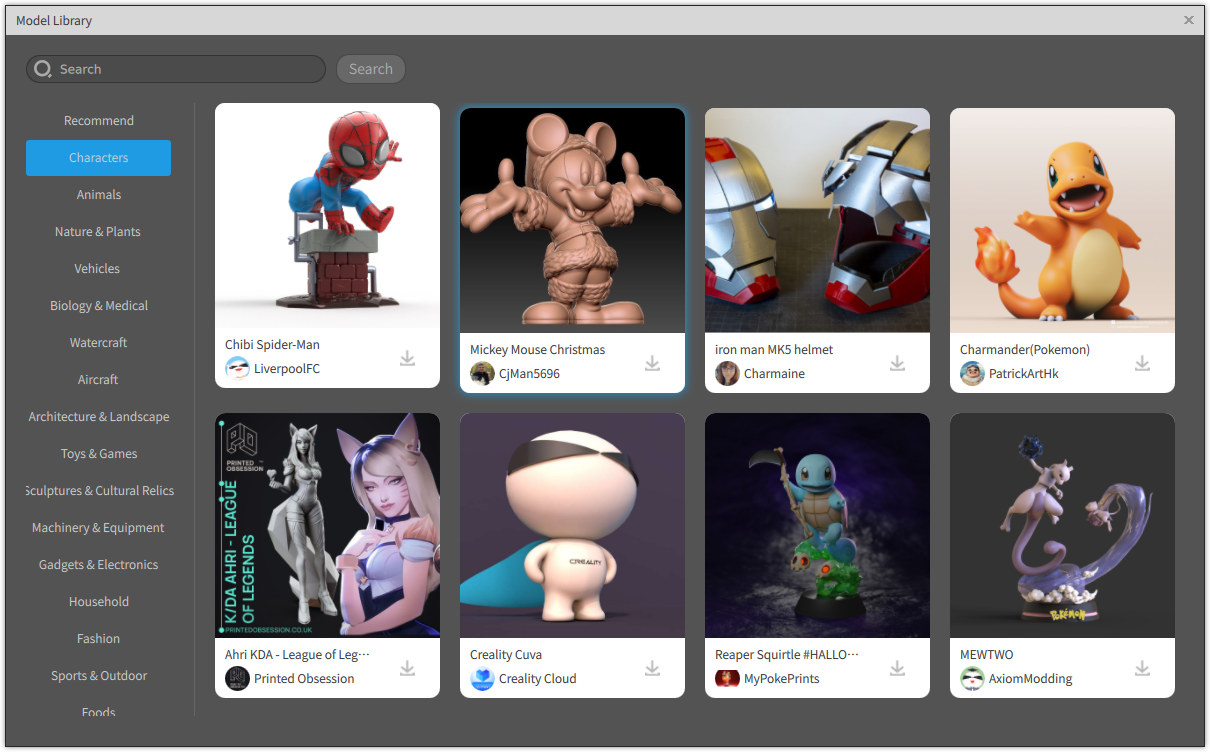Close the Model Library window

1189,20
